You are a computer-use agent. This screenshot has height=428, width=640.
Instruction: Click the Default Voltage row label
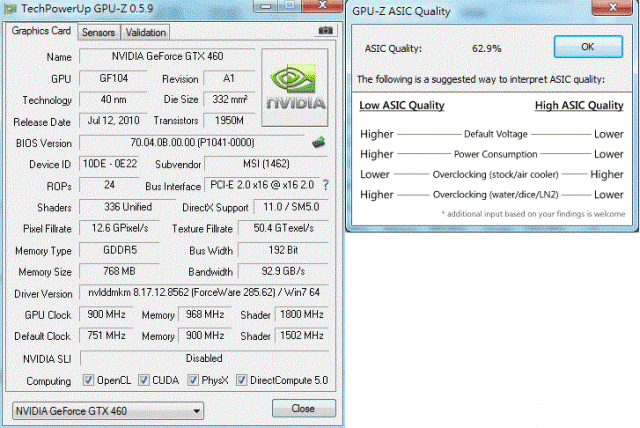(x=496, y=134)
